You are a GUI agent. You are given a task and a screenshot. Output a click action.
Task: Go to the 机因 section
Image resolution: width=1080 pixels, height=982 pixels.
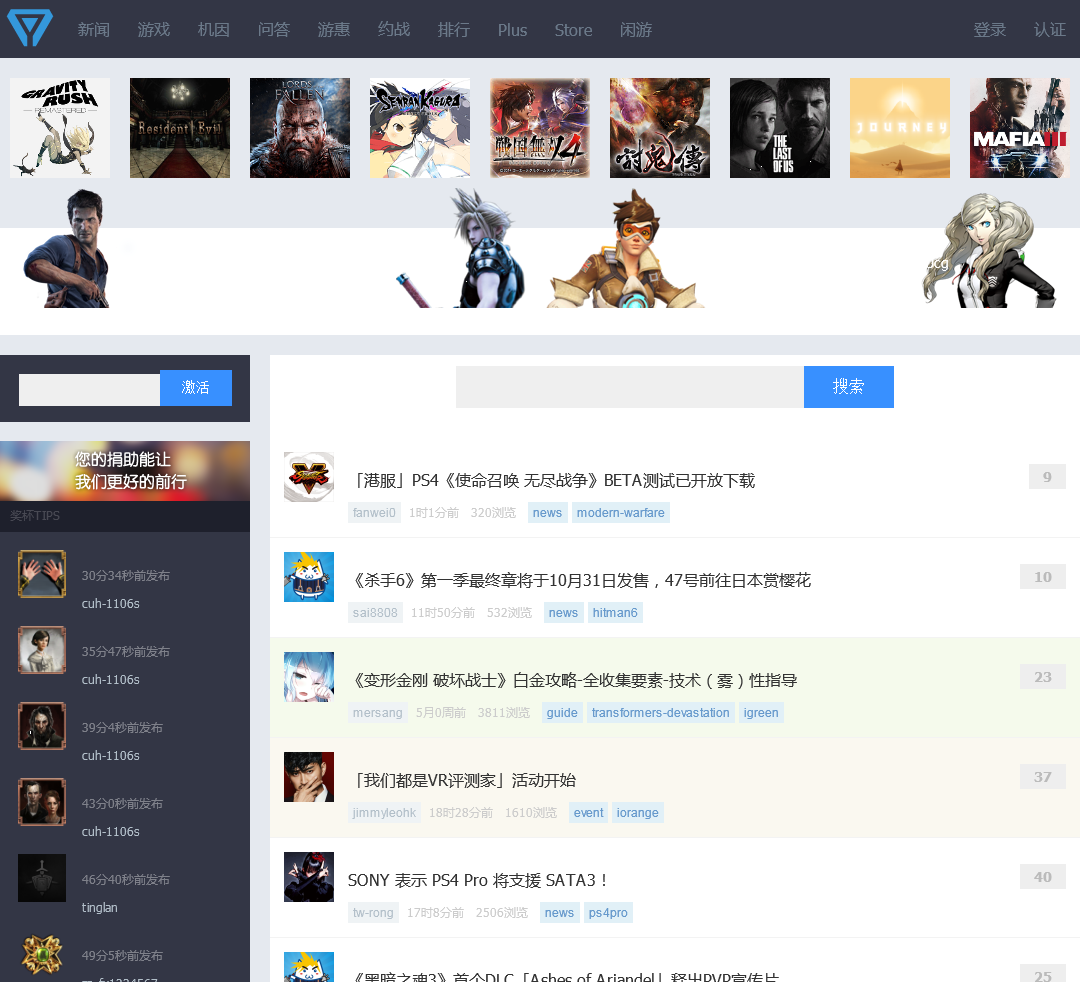[214, 30]
